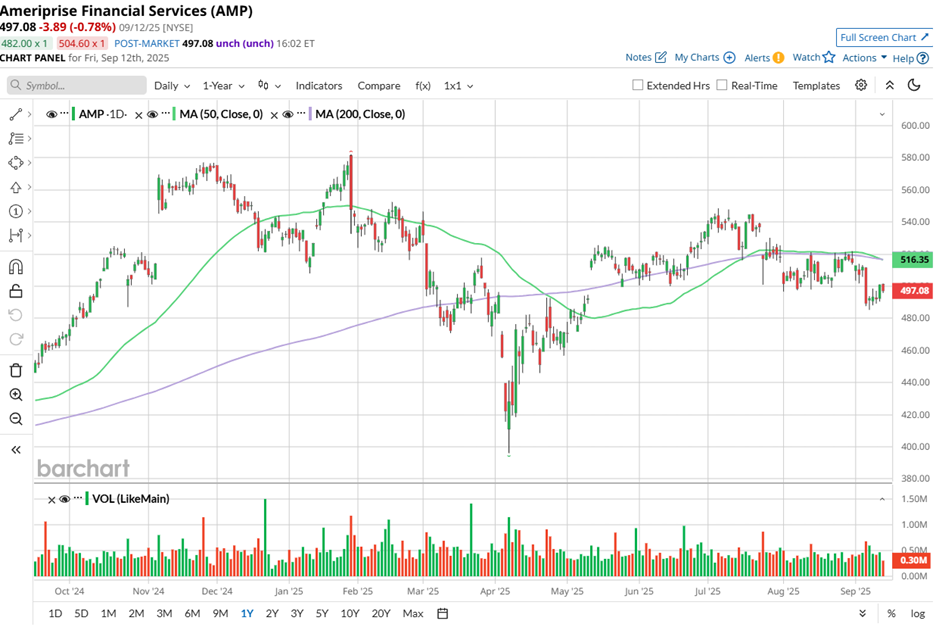Select the trend line drawing tool
The image size is (936, 627).
tap(16, 114)
